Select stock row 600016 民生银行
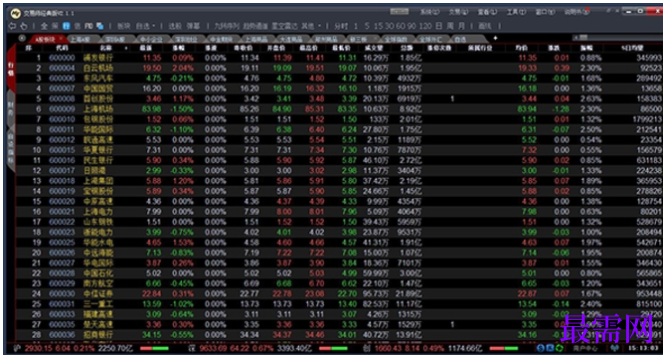 (339, 160)
